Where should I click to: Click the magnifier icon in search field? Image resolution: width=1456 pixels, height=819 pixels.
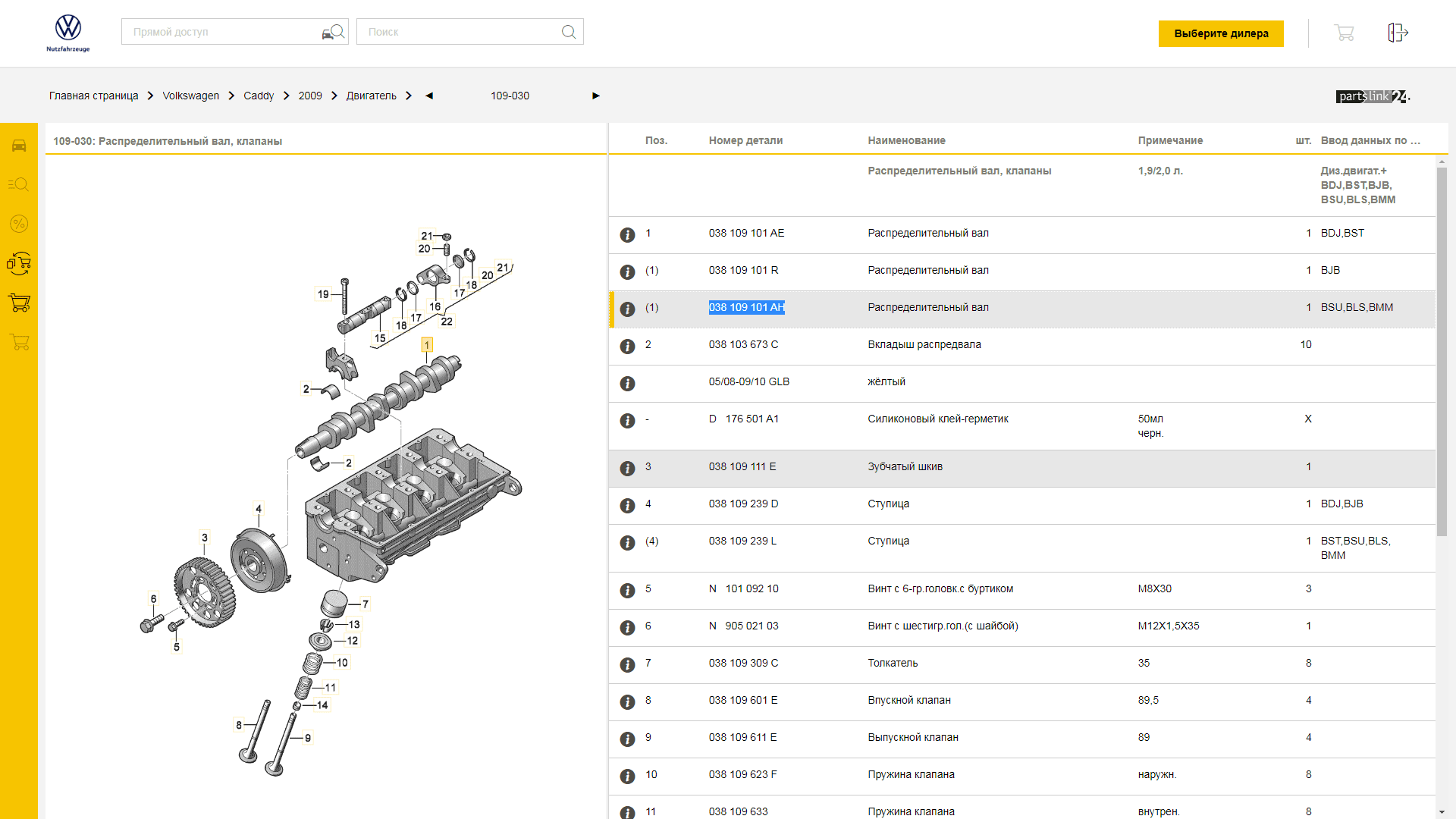click(x=569, y=32)
